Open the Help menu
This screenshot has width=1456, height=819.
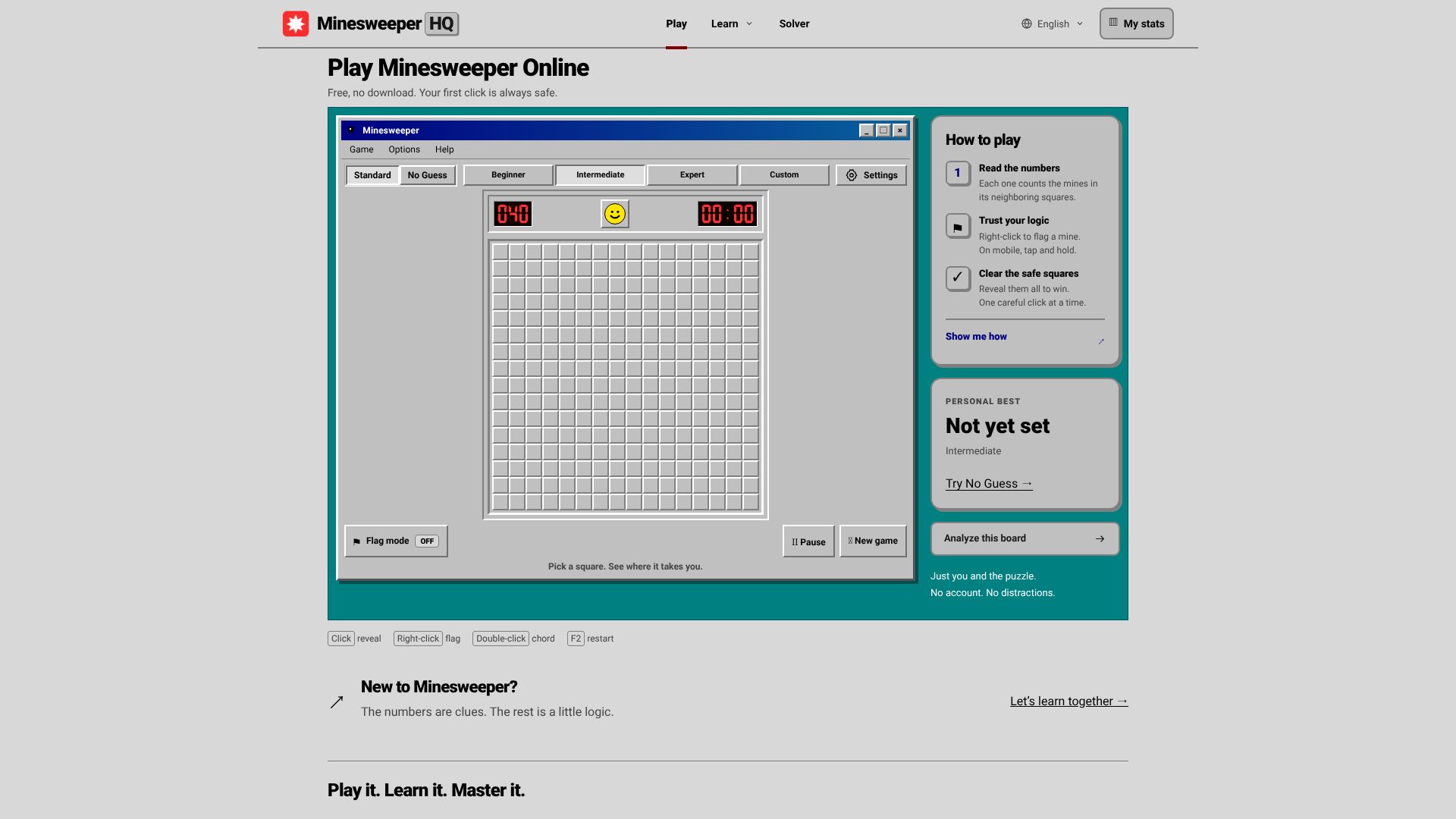(x=444, y=149)
